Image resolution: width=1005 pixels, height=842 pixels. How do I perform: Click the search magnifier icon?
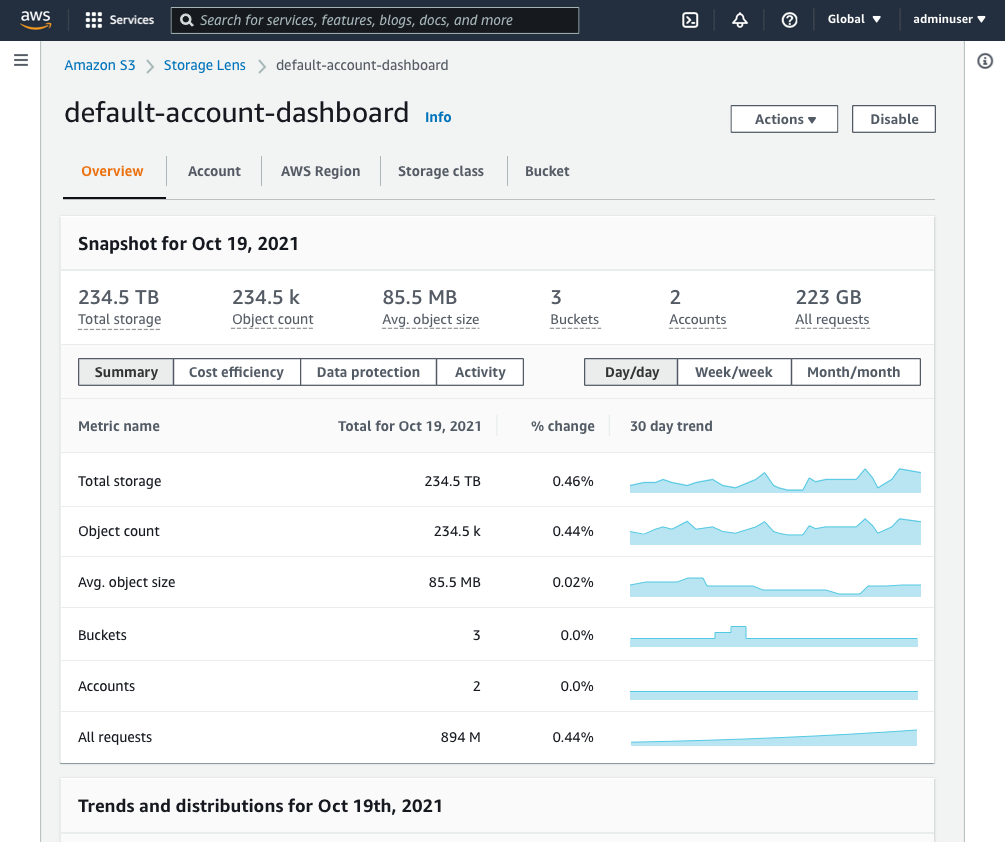point(187,20)
